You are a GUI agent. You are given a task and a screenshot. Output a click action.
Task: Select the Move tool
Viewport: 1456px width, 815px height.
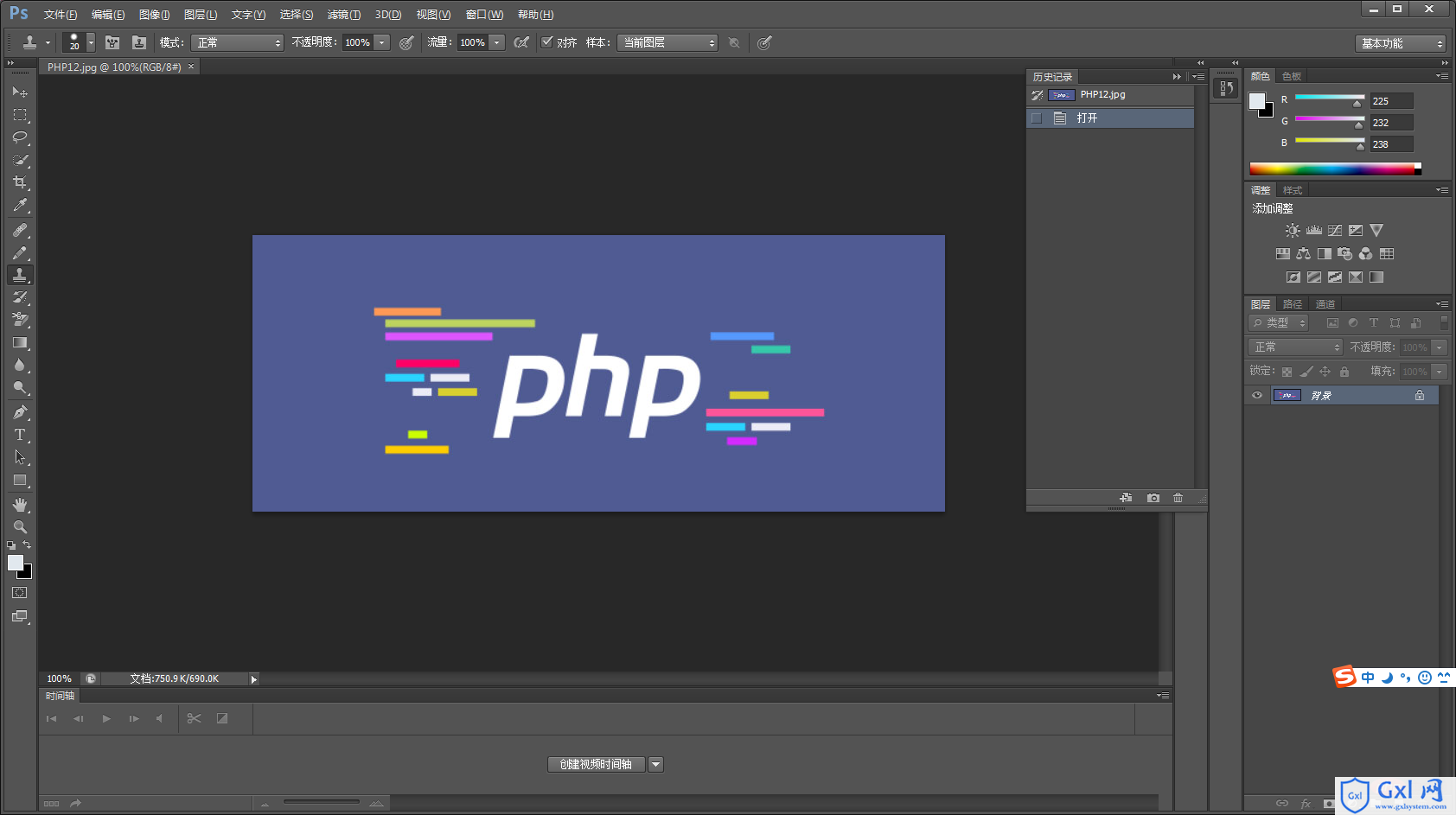click(19, 92)
